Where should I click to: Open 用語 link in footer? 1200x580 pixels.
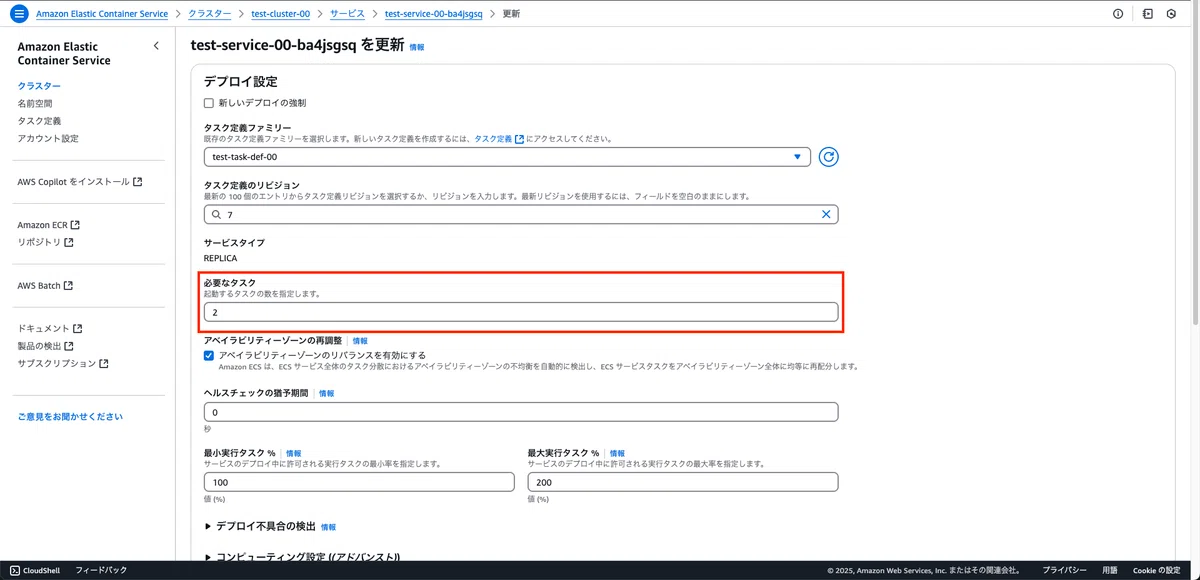click(1110, 570)
